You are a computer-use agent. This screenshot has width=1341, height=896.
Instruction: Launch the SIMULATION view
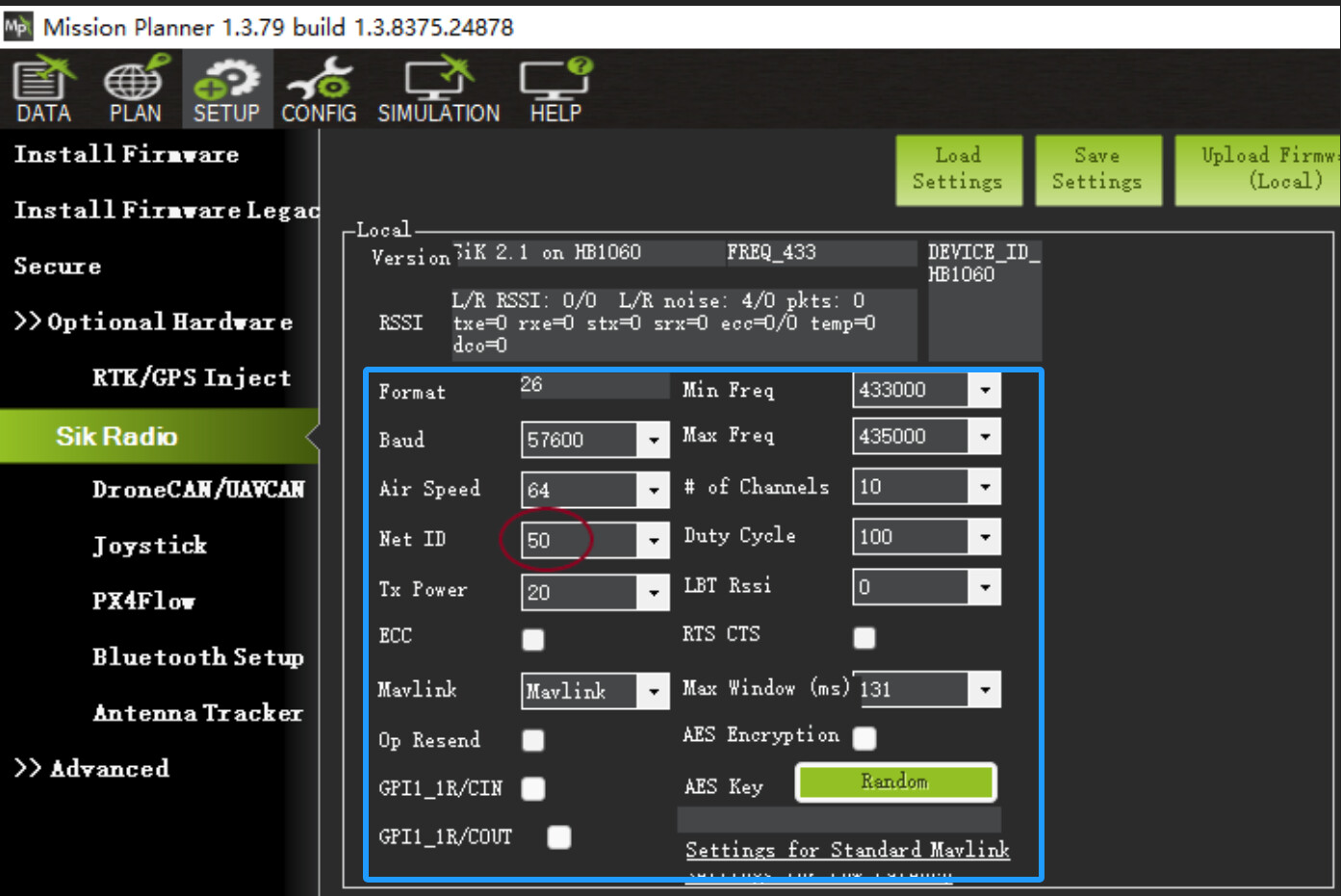pos(438,89)
